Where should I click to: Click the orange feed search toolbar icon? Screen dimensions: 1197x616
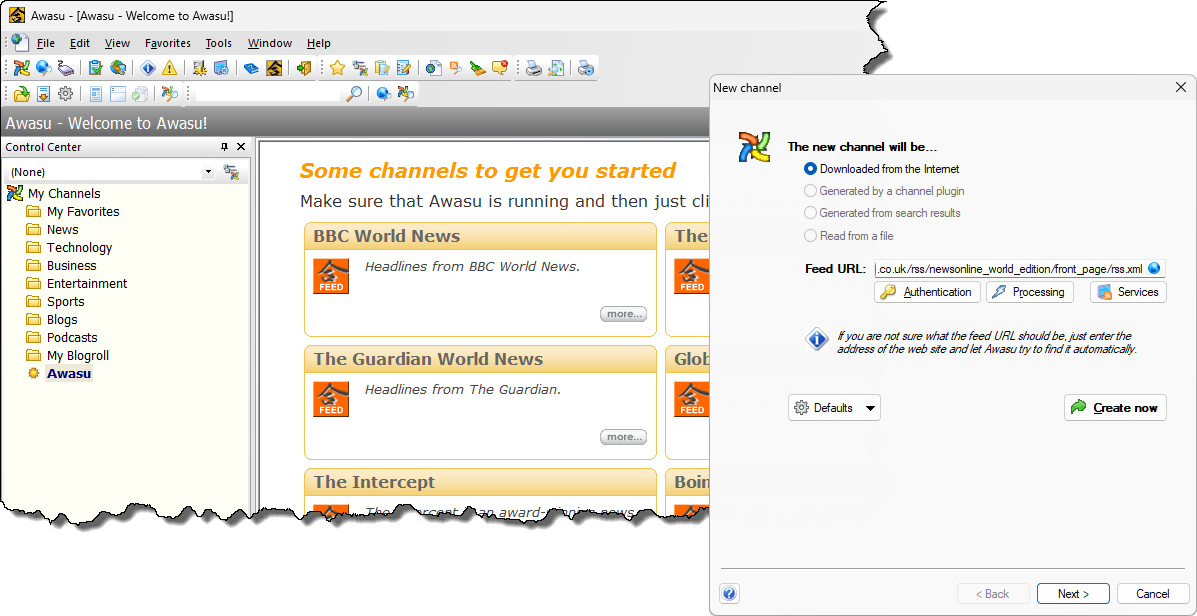[x=456, y=68]
